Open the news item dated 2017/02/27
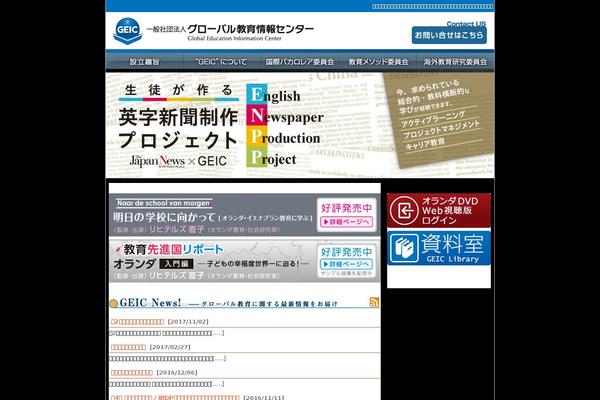Image resolution: width=600 pixels, height=400 pixels. tap(129, 347)
